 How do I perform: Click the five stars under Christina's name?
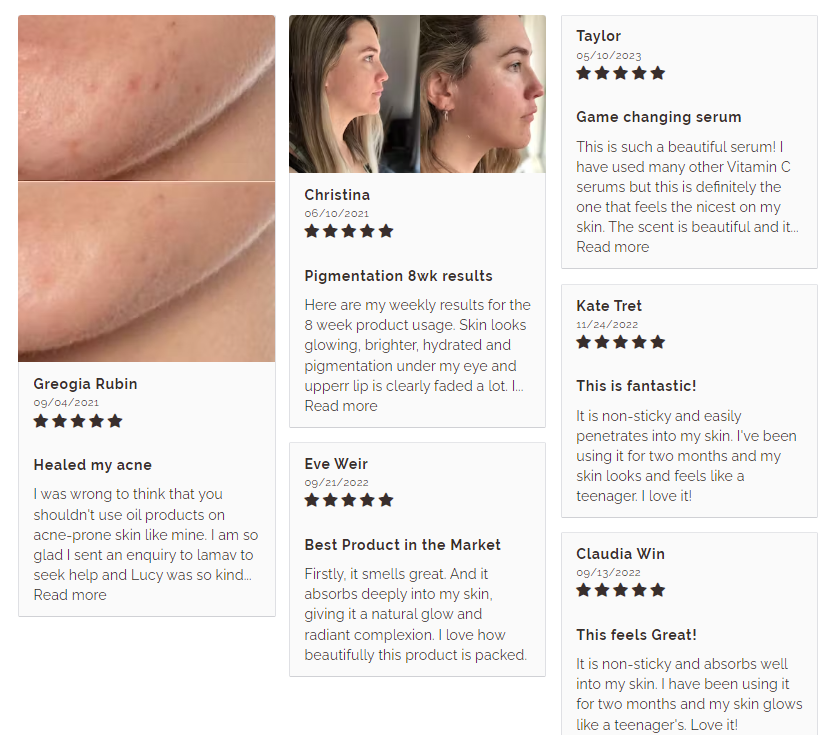(x=348, y=231)
